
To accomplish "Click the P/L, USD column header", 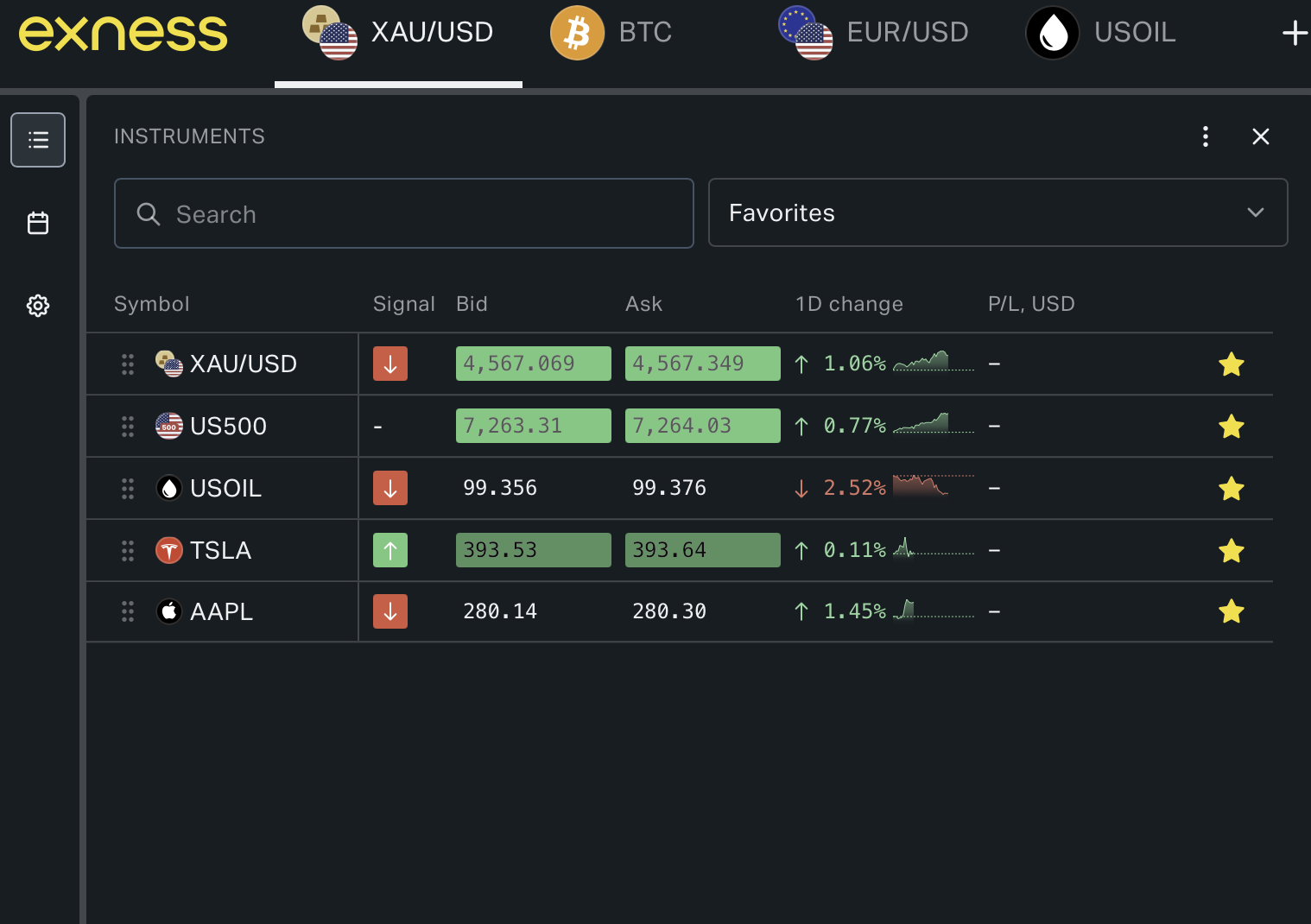I will point(1032,304).
